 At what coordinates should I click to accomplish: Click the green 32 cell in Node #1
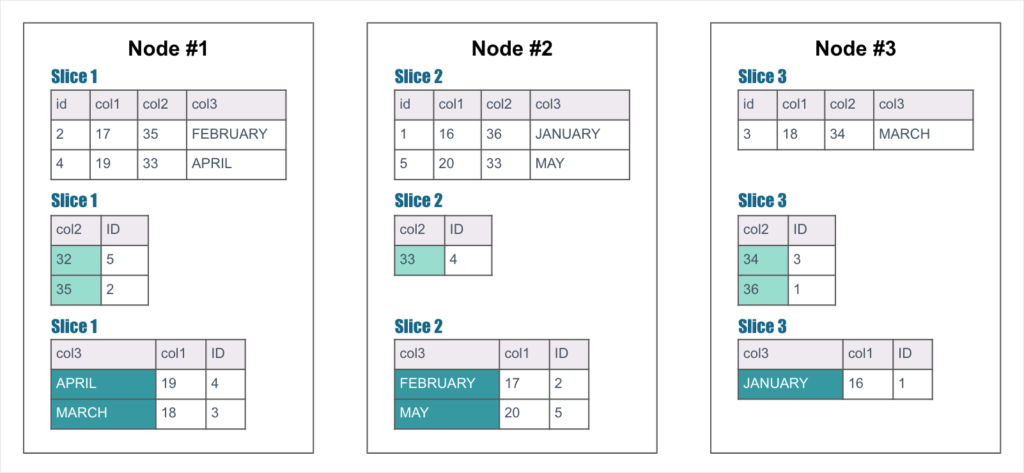[x=76, y=259]
